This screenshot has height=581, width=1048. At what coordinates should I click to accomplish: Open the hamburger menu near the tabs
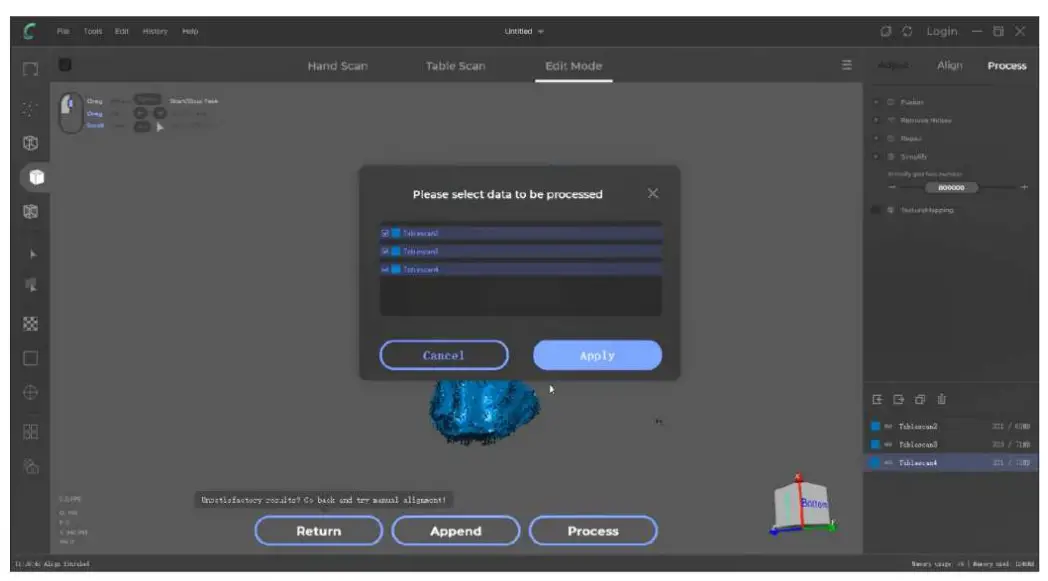click(847, 65)
